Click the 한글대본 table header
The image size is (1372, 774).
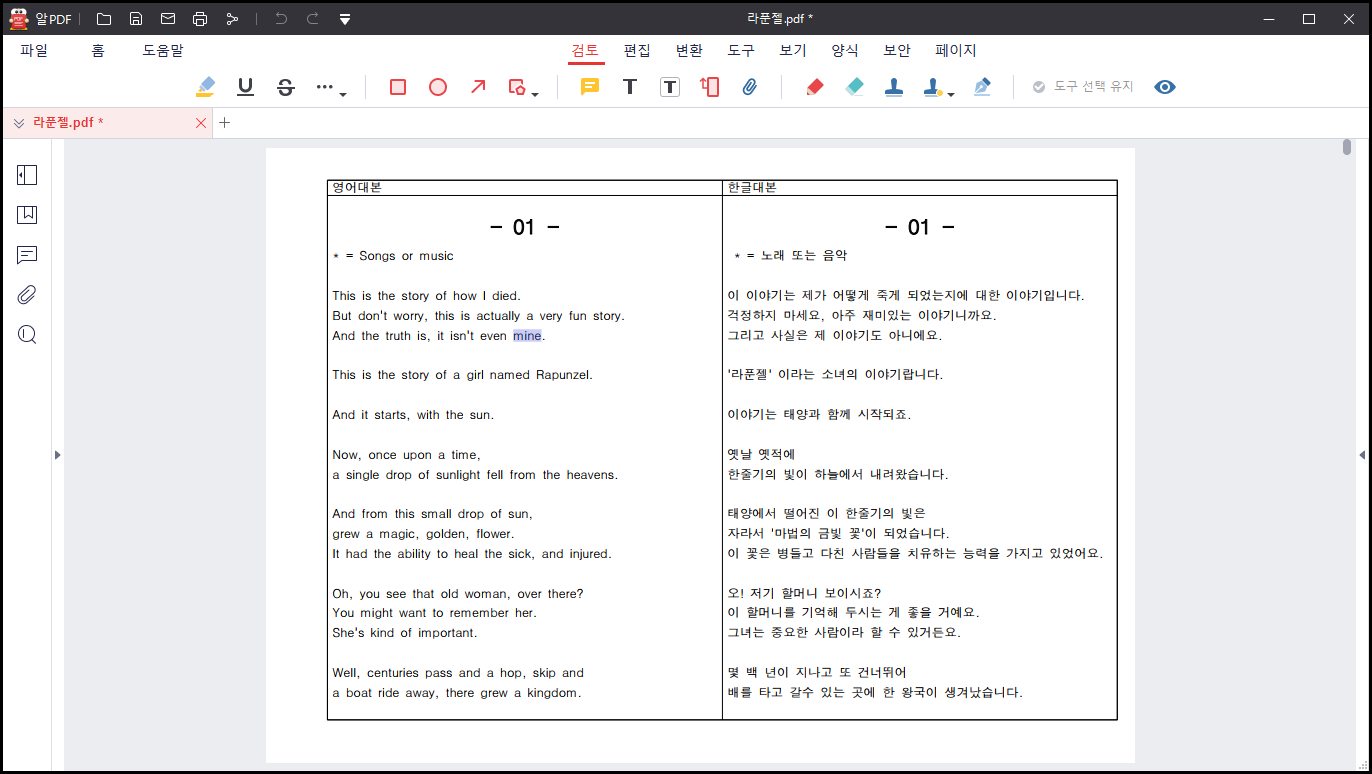(x=752, y=187)
